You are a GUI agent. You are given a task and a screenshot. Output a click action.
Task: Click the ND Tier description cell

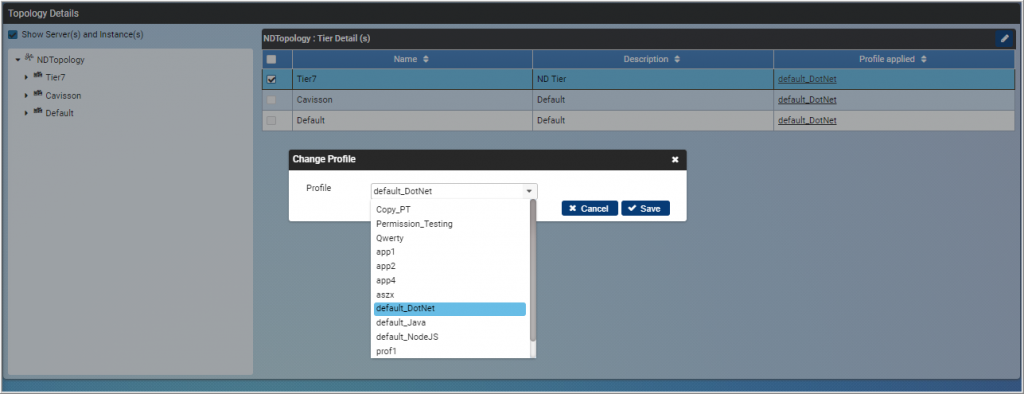(653, 80)
